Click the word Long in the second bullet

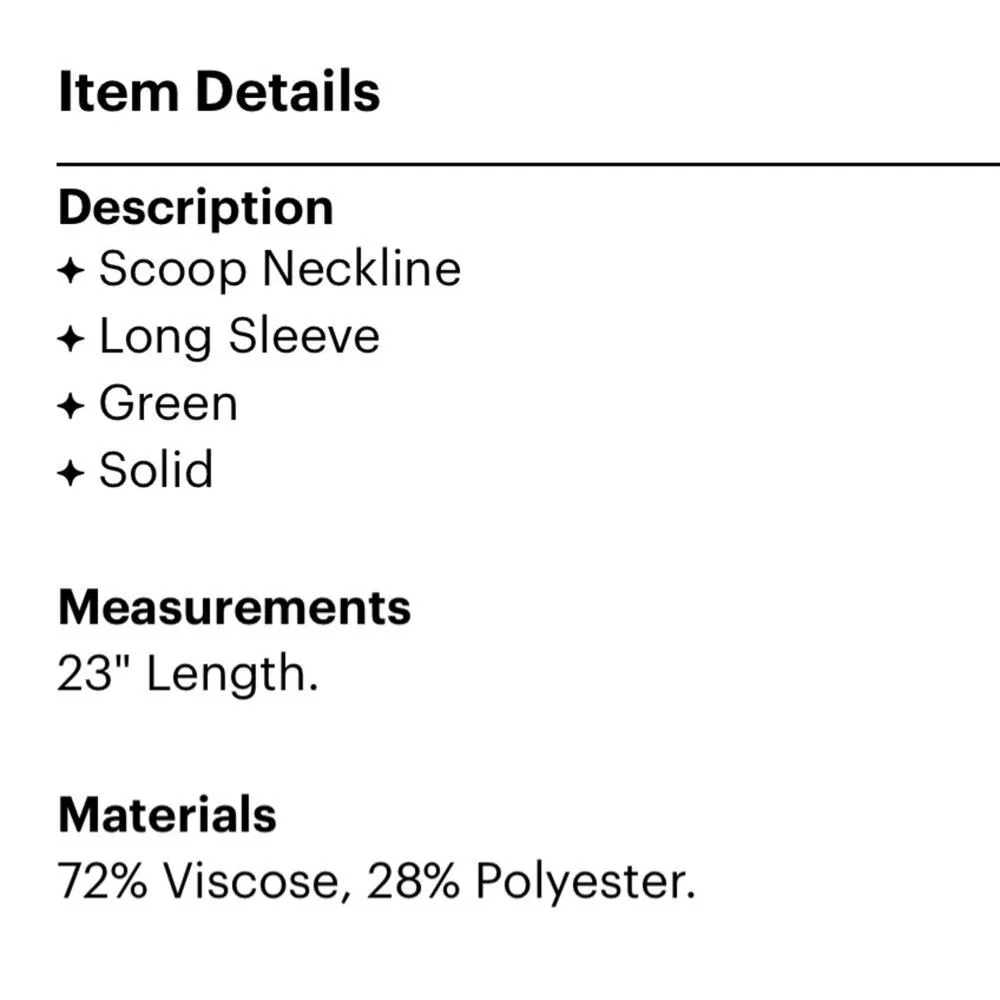pyautogui.click(x=155, y=337)
